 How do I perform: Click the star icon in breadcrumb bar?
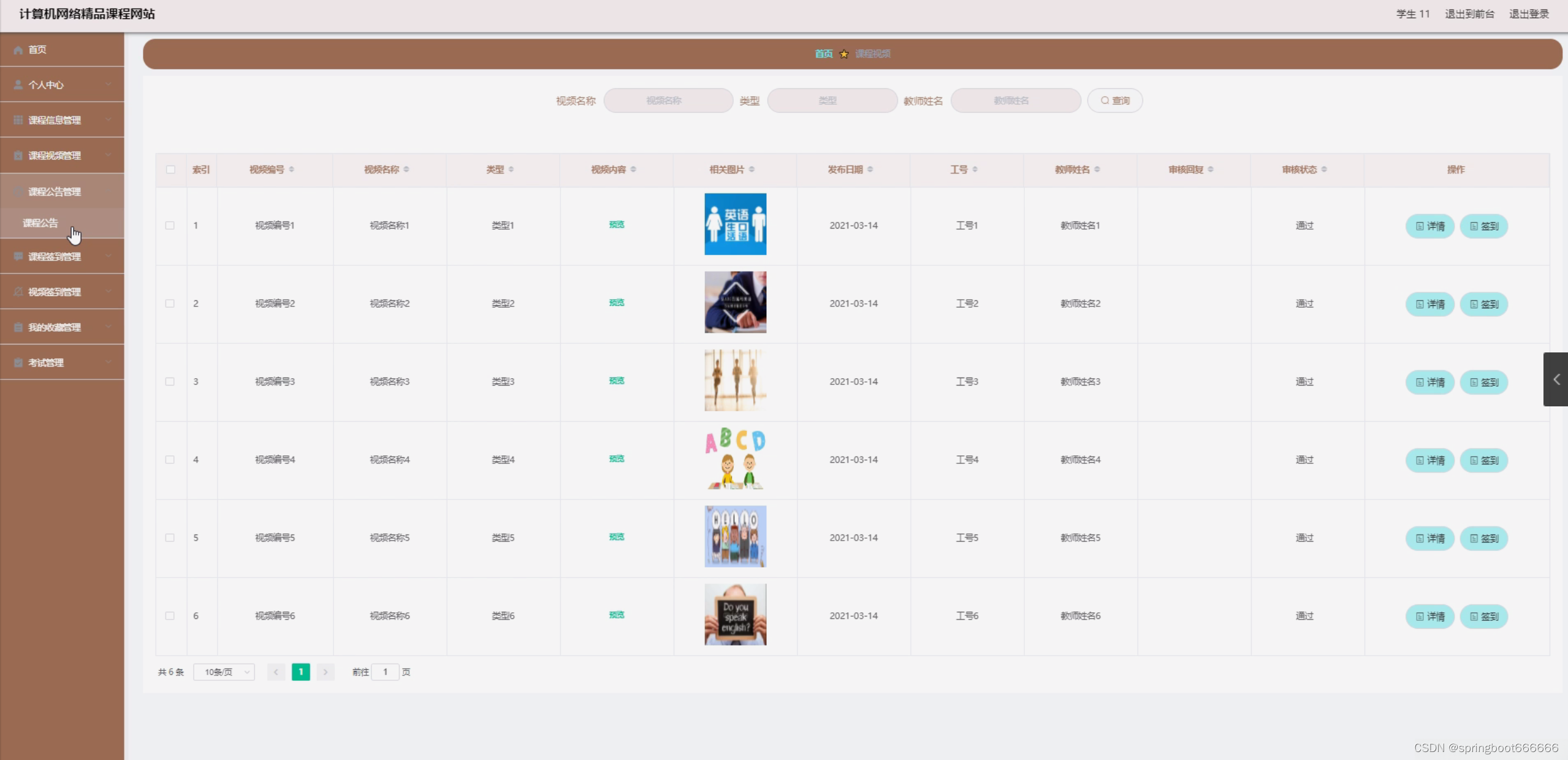click(x=844, y=54)
